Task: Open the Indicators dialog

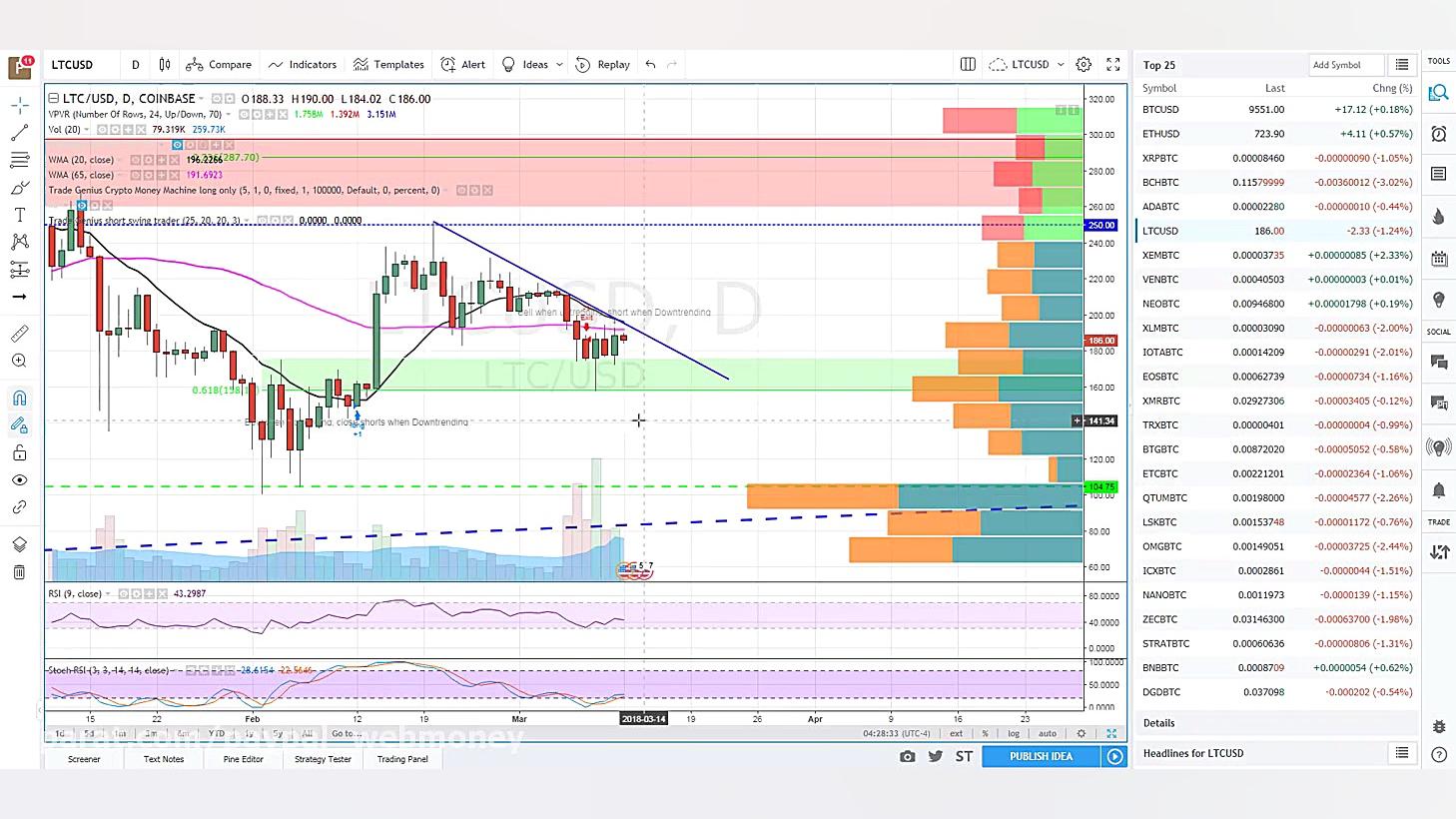Action: (303, 65)
